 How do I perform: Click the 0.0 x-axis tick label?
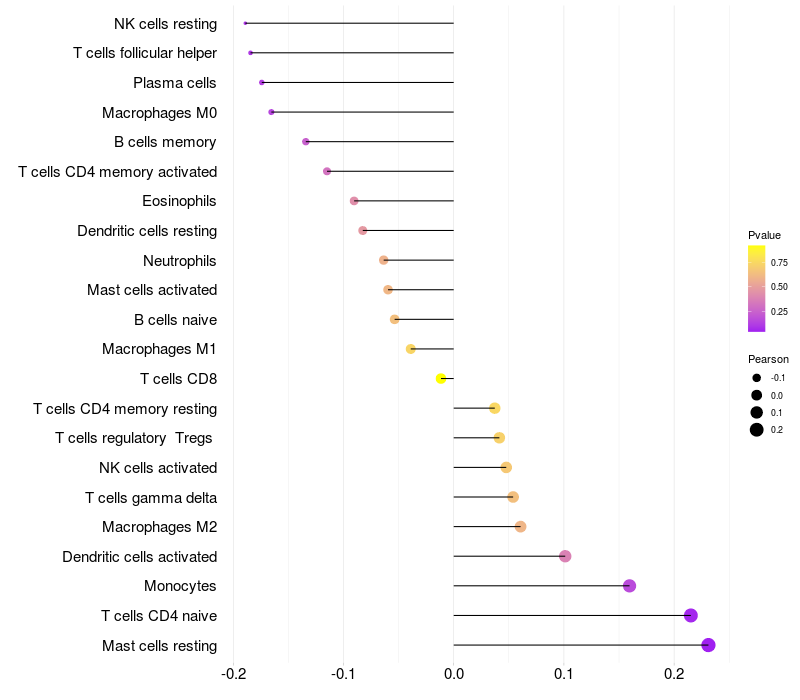[454, 675]
